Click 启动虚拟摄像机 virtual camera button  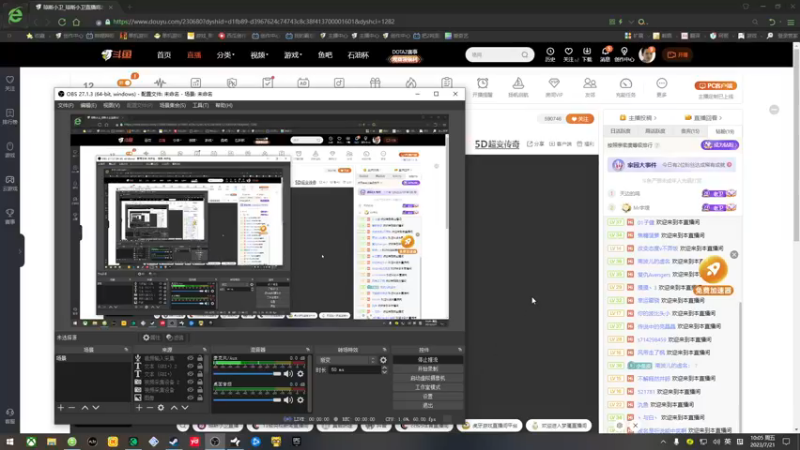(428, 378)
